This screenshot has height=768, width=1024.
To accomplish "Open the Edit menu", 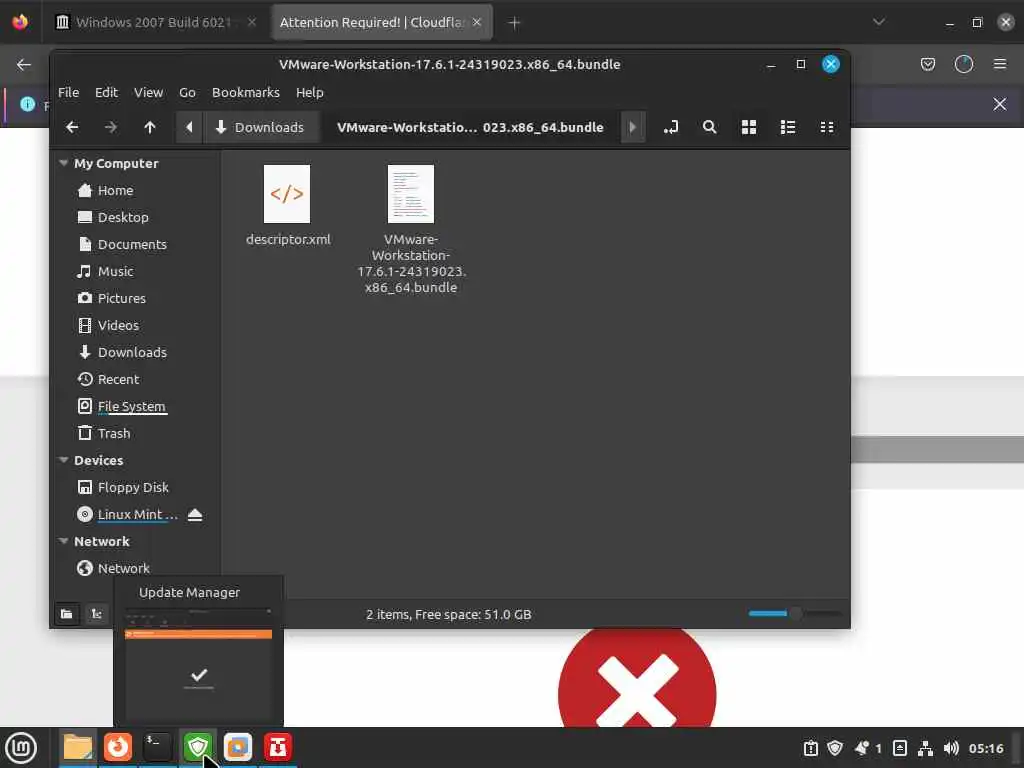I will click(x=106, y=93).
